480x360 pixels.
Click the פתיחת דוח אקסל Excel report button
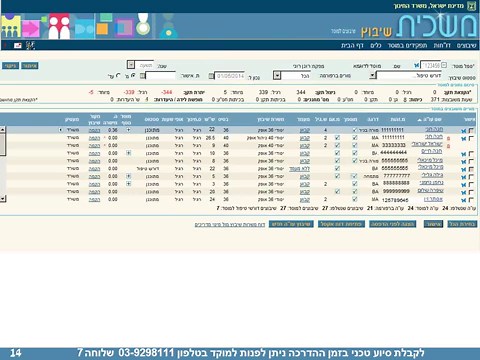click(341, 224)
